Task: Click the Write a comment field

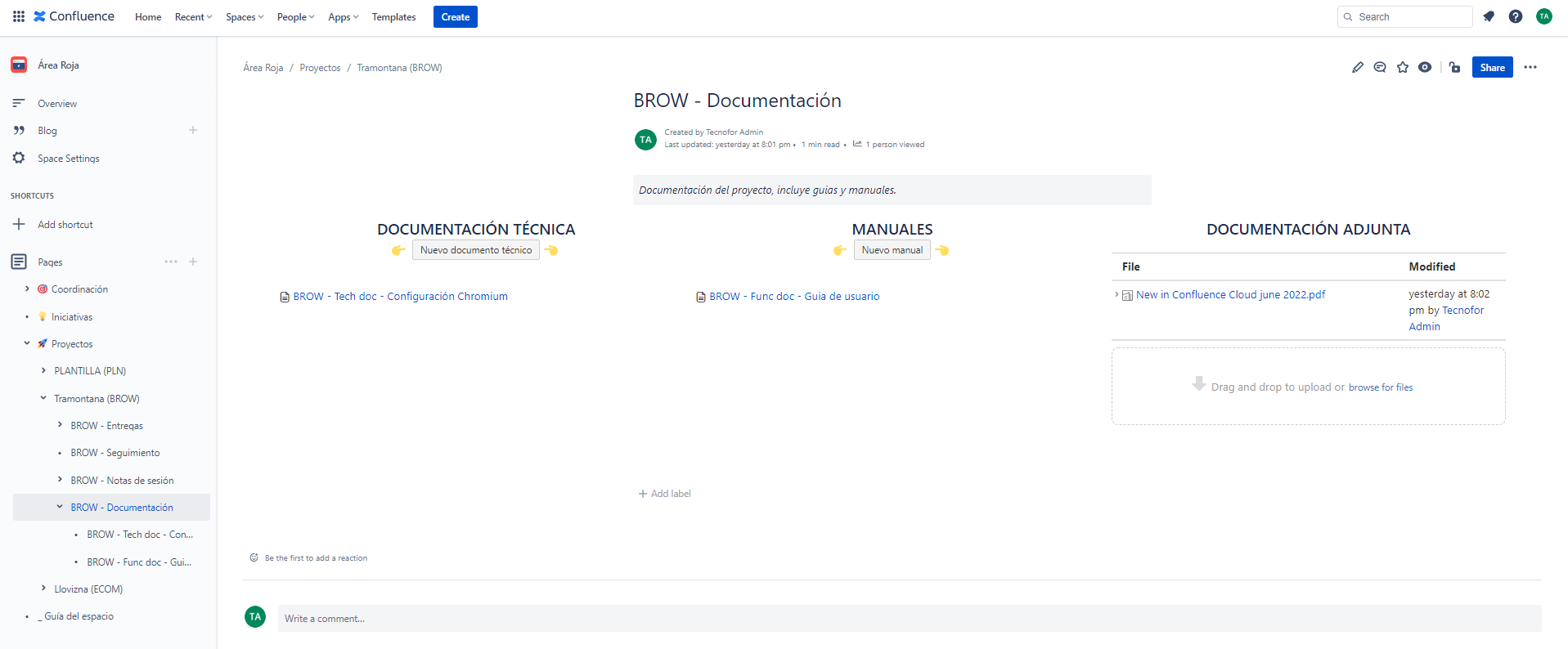Action: pyautogui.click(x=909, y=619)
